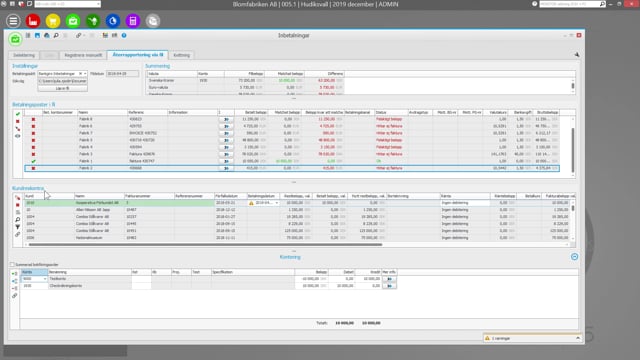Click the blue help question mark icon

coord(124,36)
